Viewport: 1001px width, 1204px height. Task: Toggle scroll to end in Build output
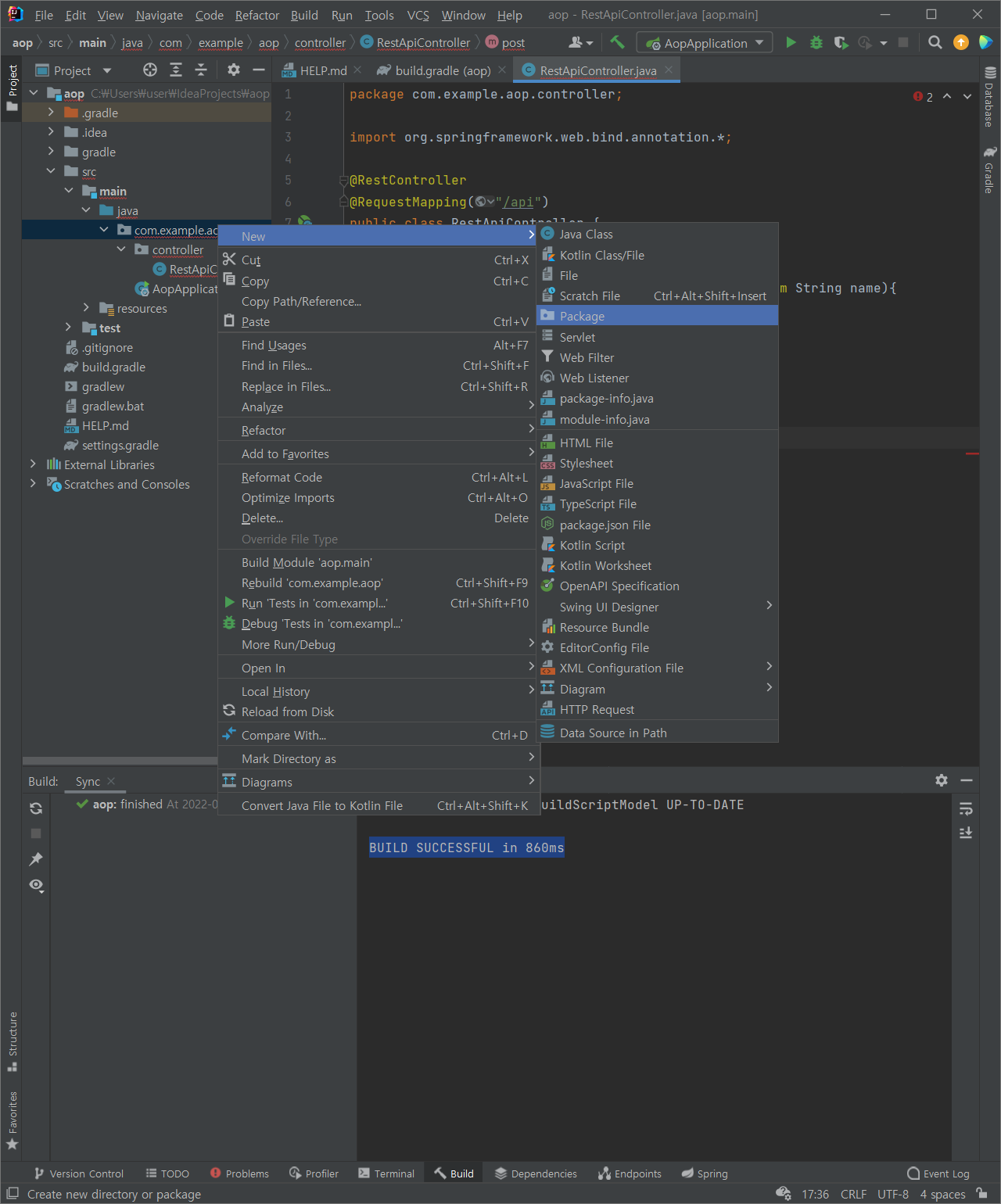pos(966,833)
